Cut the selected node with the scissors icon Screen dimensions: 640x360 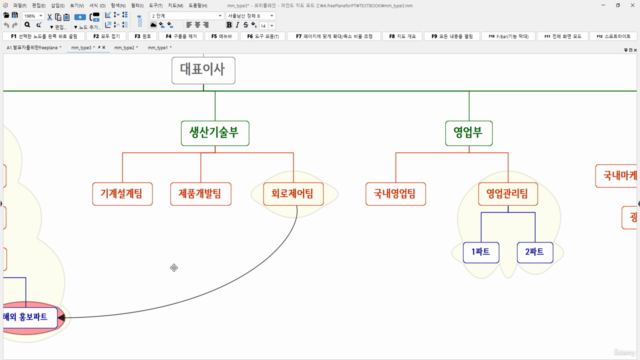pyautogui.click(x=49, y=17)
